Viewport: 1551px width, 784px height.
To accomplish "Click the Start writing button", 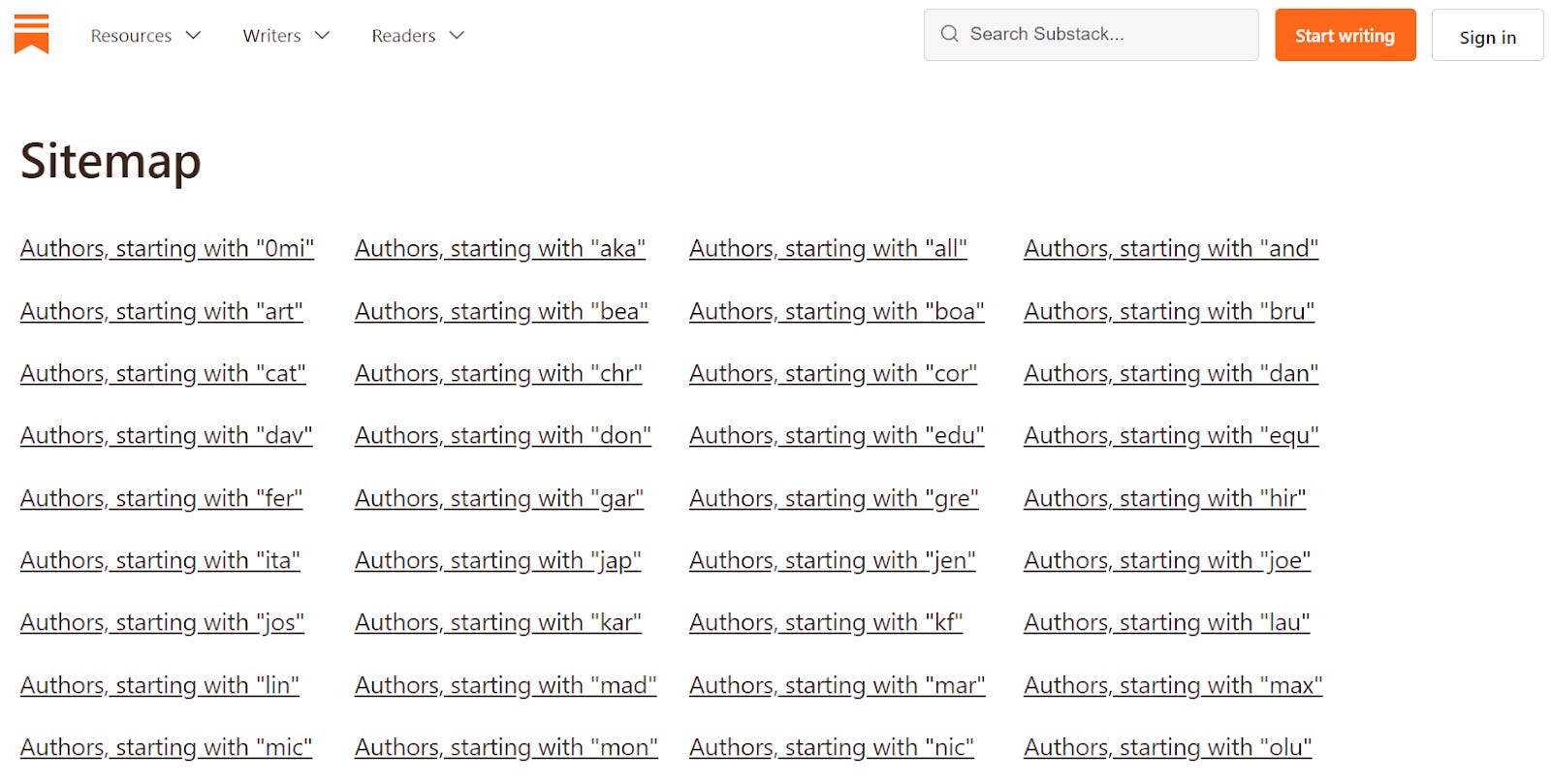I will pos(1345,35).
